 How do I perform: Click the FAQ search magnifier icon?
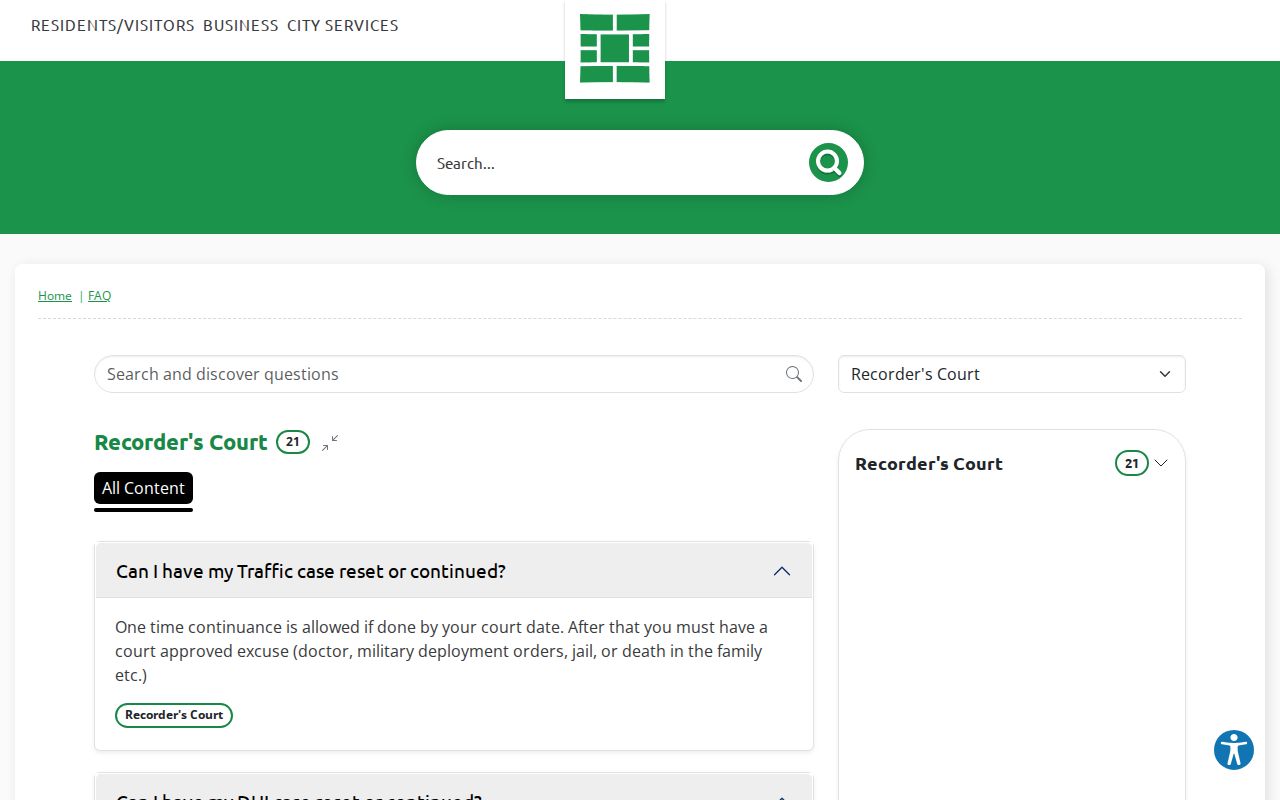(794, 374)
